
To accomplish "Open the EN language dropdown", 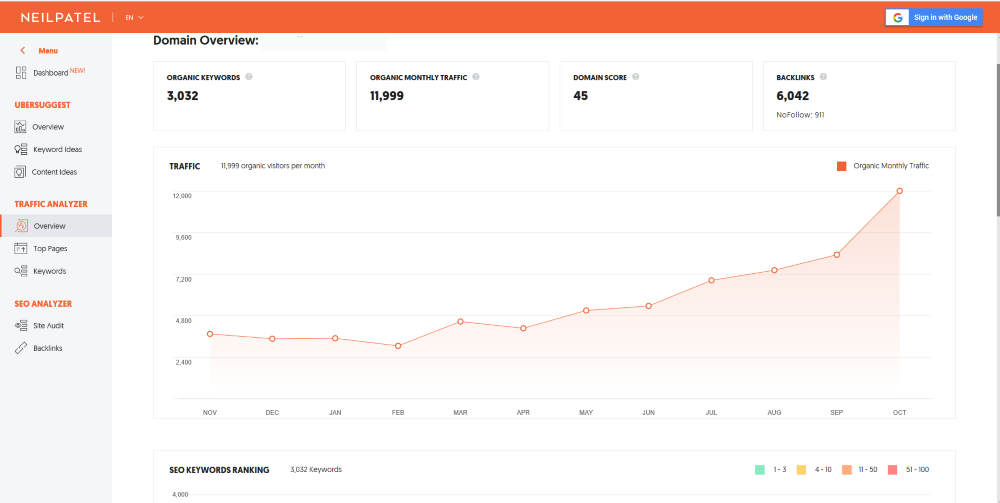I will pos(135,18).
